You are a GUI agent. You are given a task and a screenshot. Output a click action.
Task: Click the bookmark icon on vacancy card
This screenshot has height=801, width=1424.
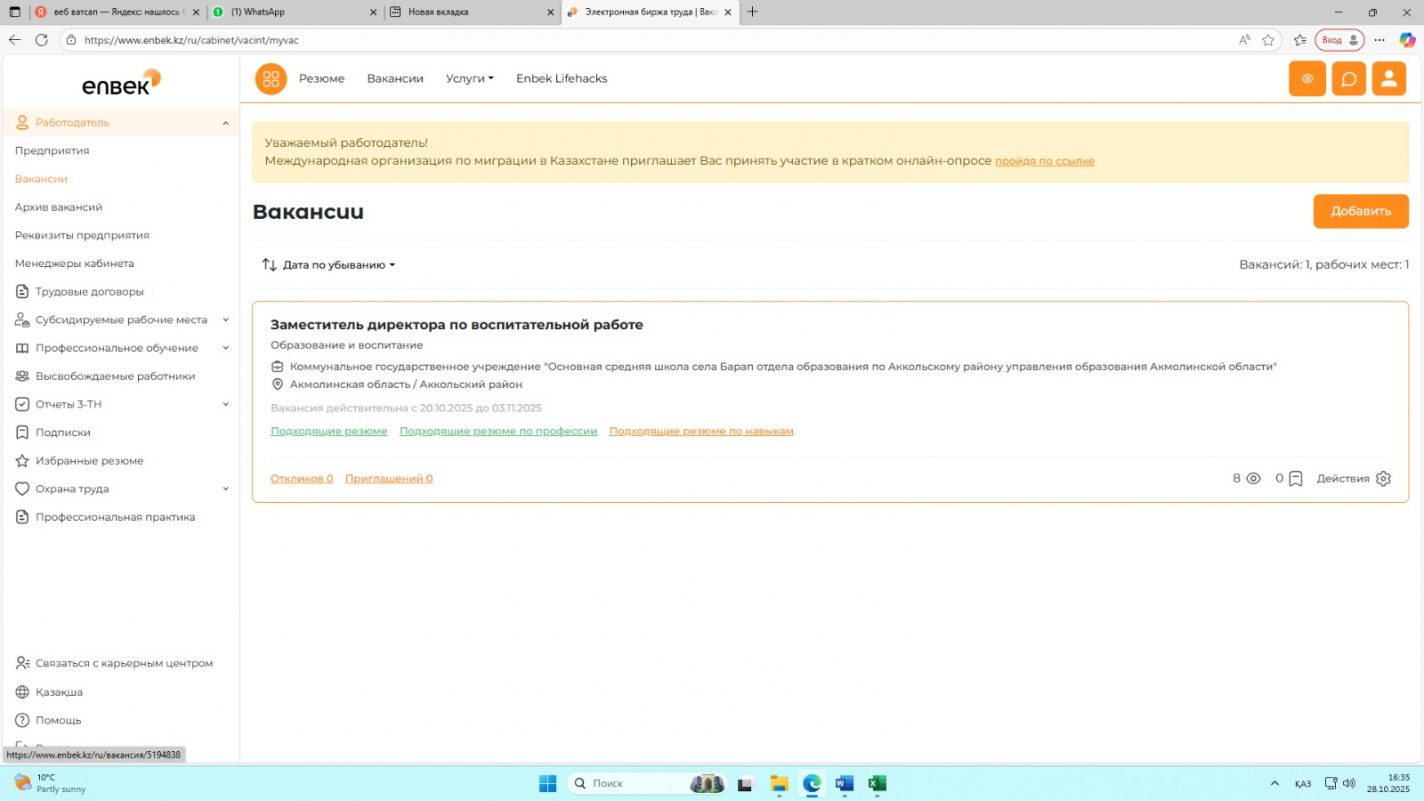coord(1295,479)
